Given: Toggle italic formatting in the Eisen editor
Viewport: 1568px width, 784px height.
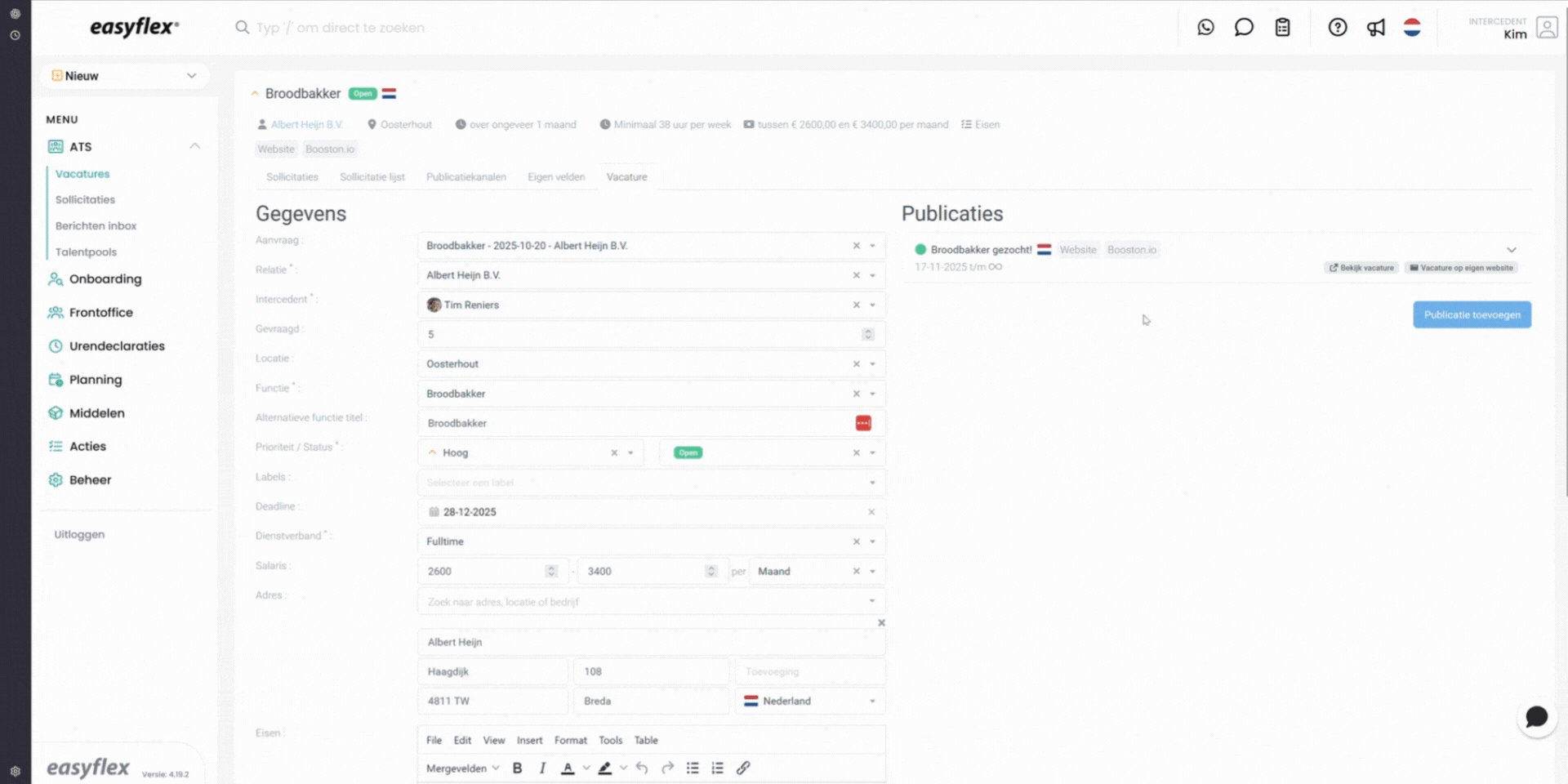Looking at the screenshot, I should tap(542, 768).
